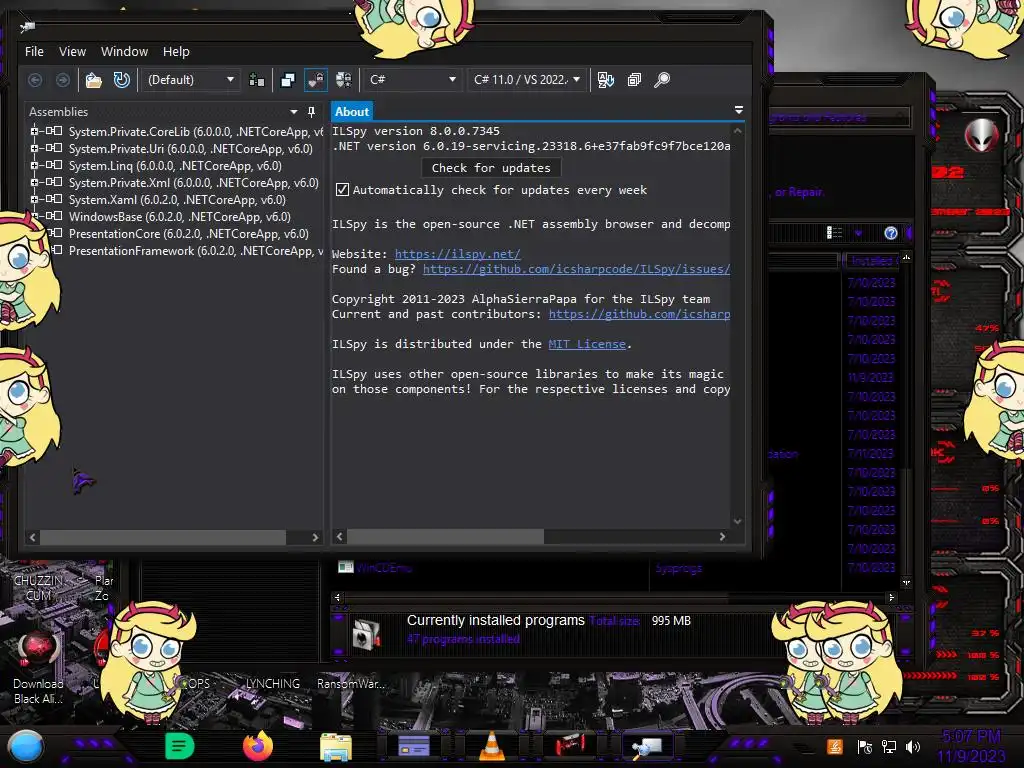Open the green chat app in taskbar
This screenshot has height=768, width=1024.
(179, 746)
